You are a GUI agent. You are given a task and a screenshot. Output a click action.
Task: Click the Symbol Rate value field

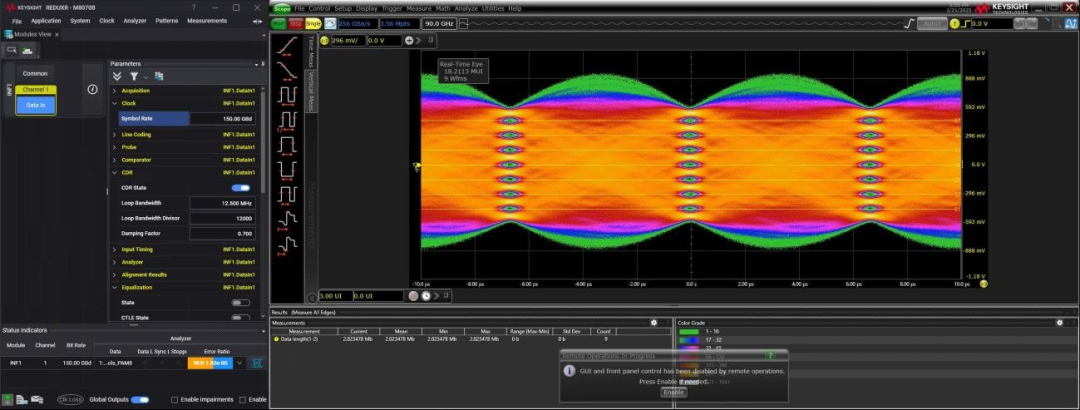(x=222, y=119)
